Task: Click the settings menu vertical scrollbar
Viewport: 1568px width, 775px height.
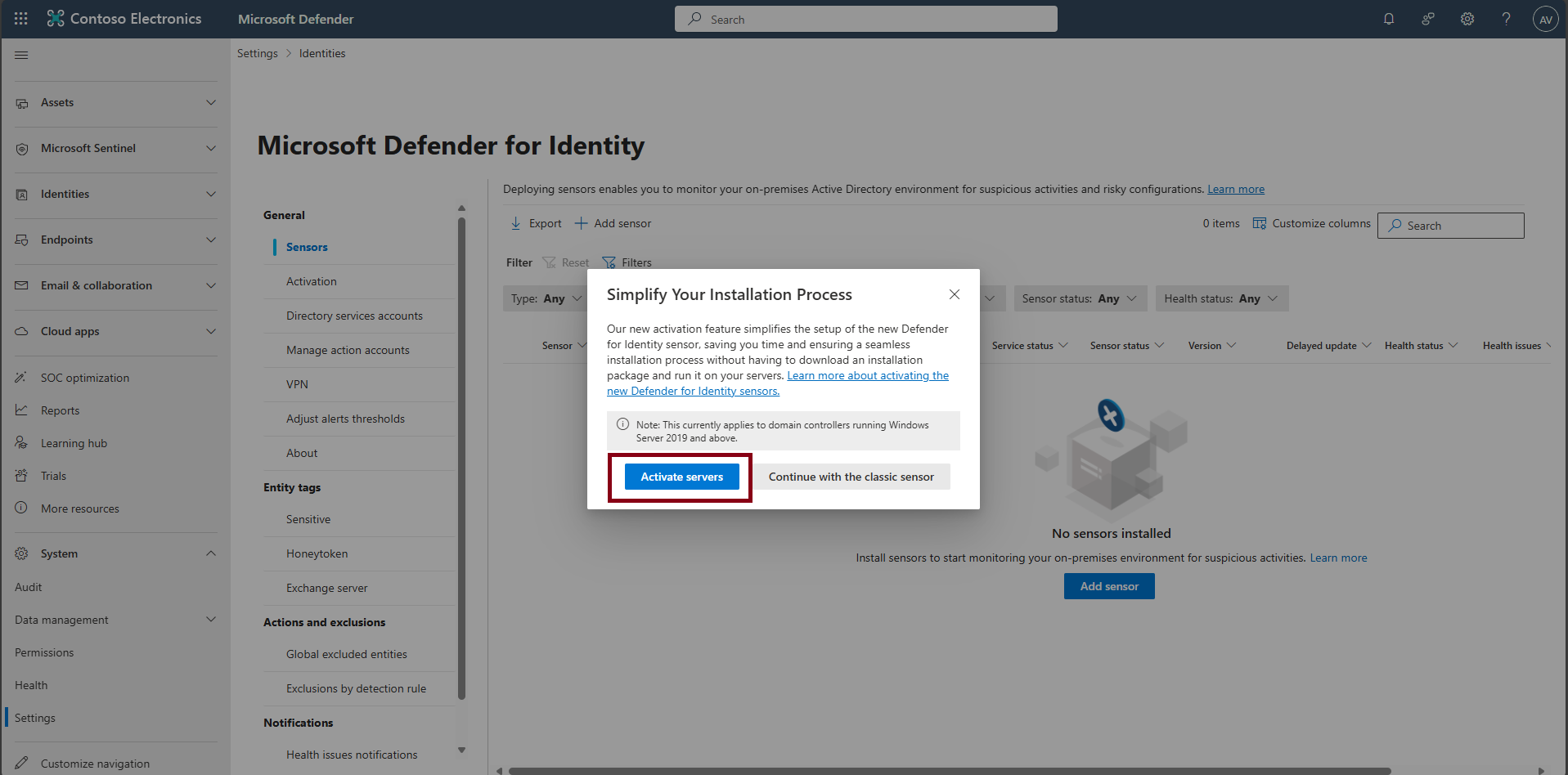Action: pyautogui.click(x=461, y=458)
